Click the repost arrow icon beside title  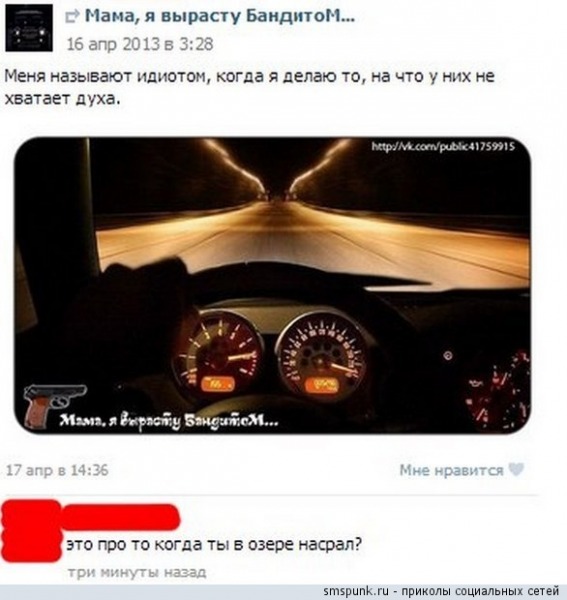coord(72,16)
